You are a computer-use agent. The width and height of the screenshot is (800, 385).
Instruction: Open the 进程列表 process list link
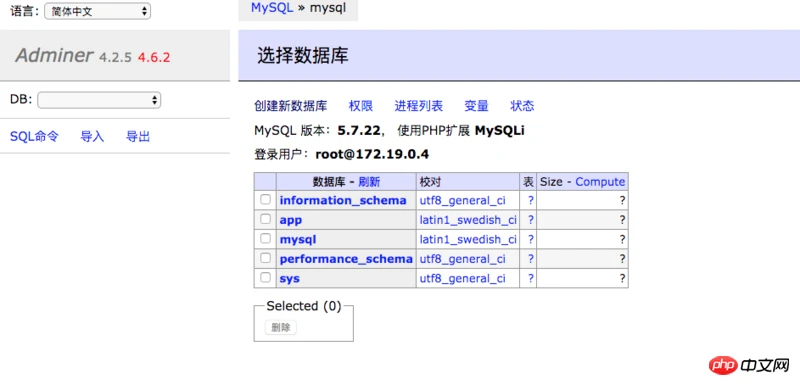pos(418,106)
